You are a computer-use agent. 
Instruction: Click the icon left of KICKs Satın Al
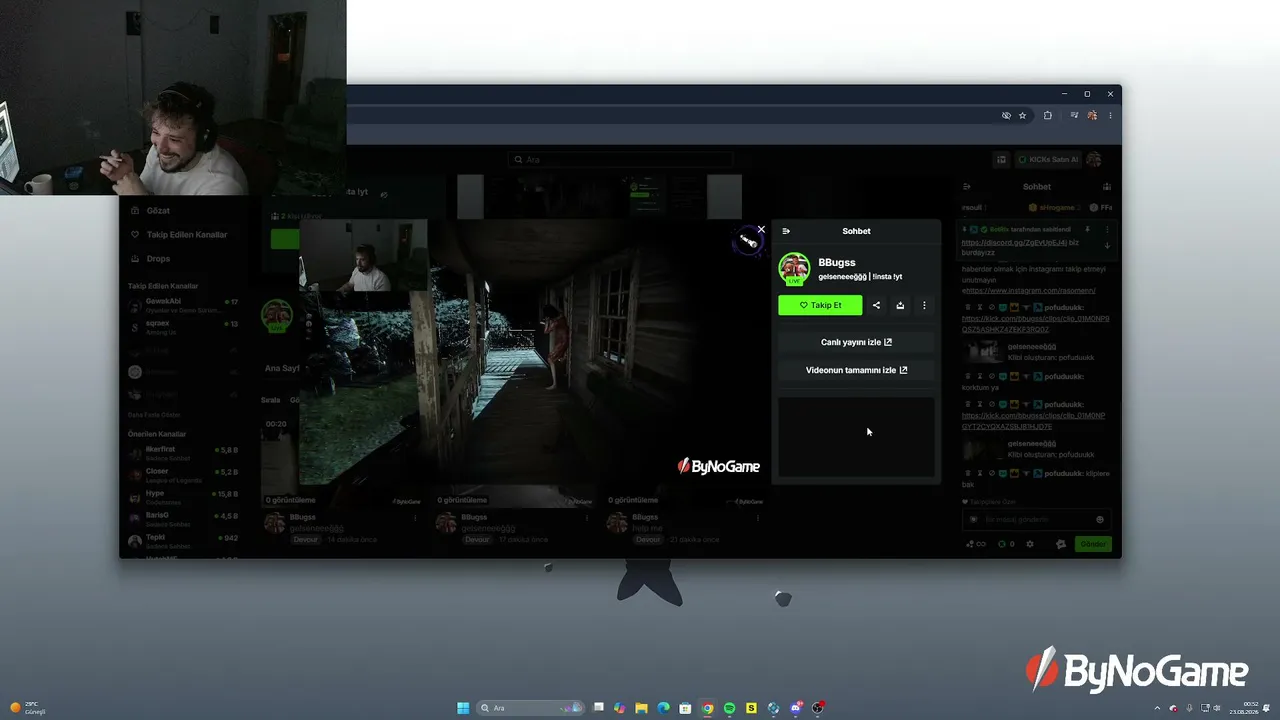(1002, 160)
